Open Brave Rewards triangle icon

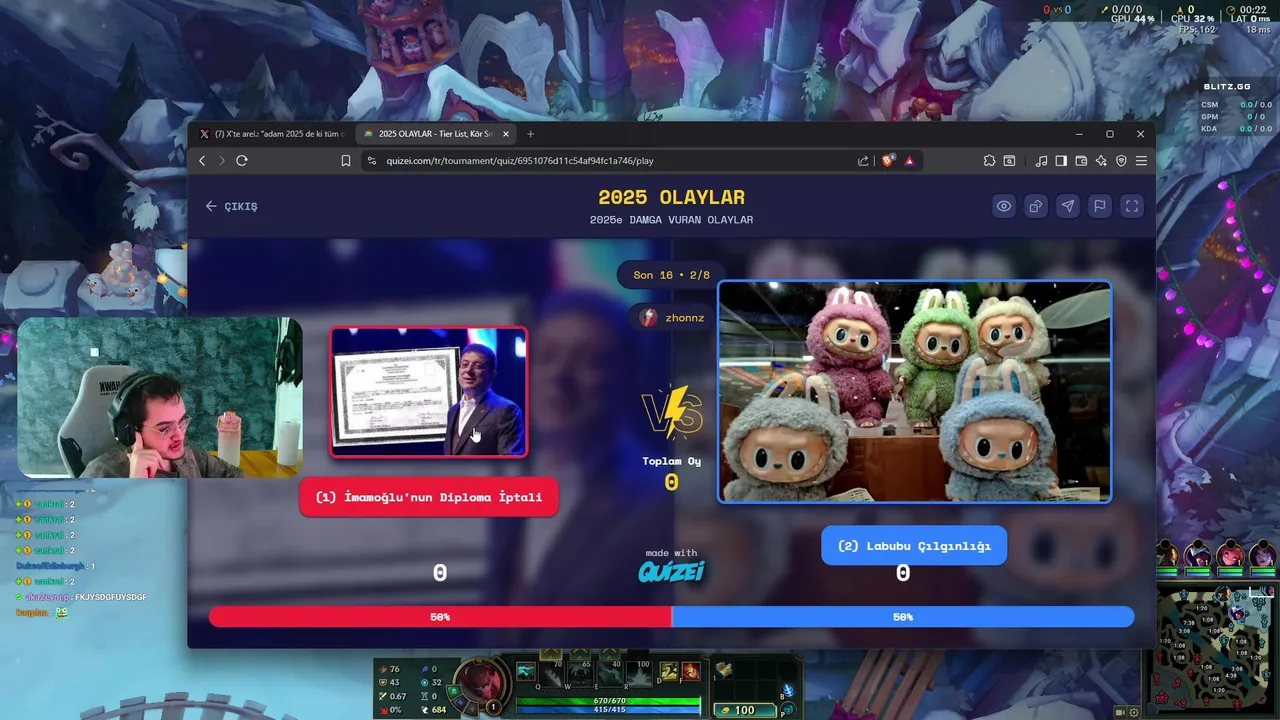[910, 161]
